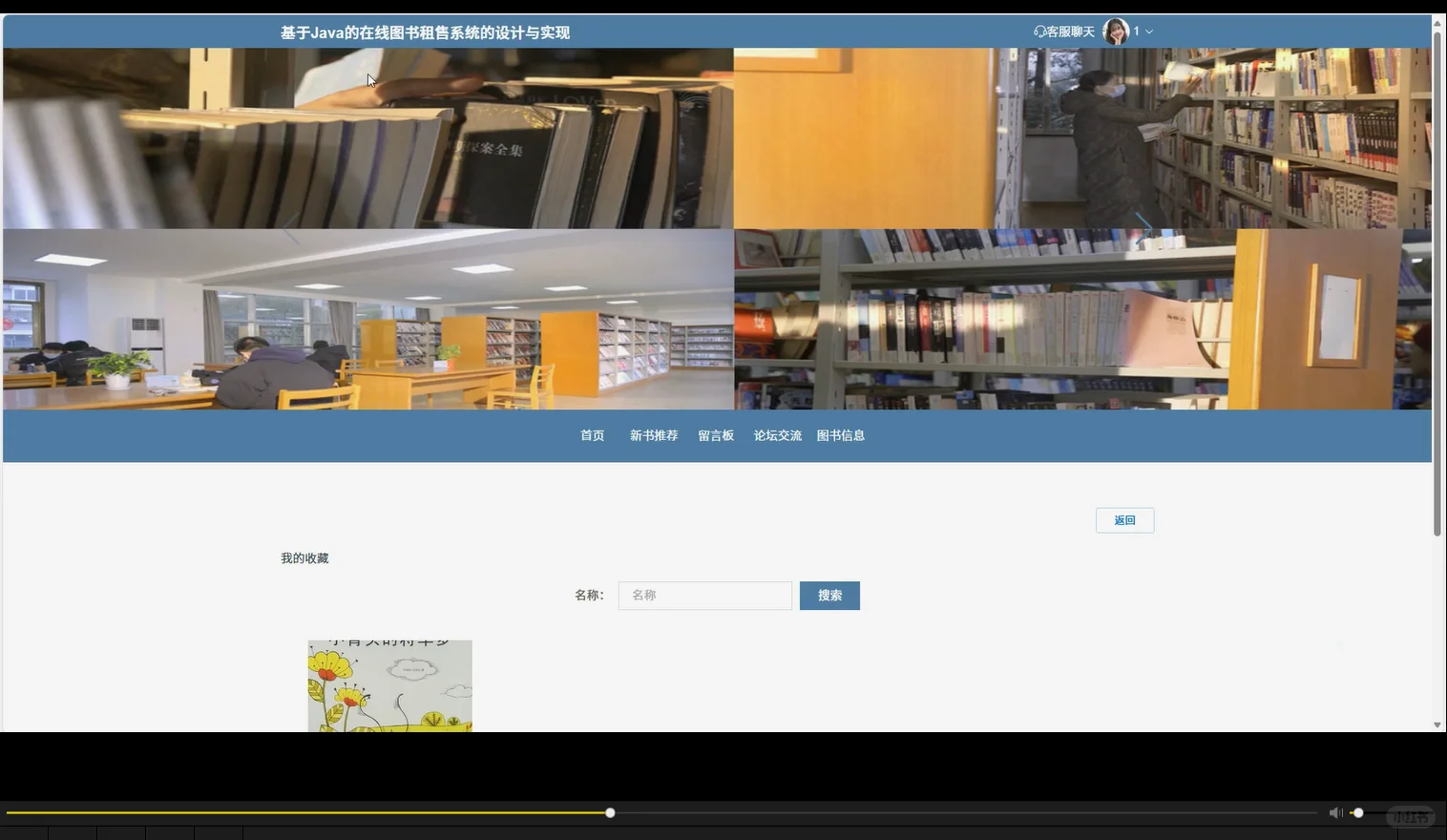
Task: Expand the user account dropdown arrow
Action: (1149, 31)
